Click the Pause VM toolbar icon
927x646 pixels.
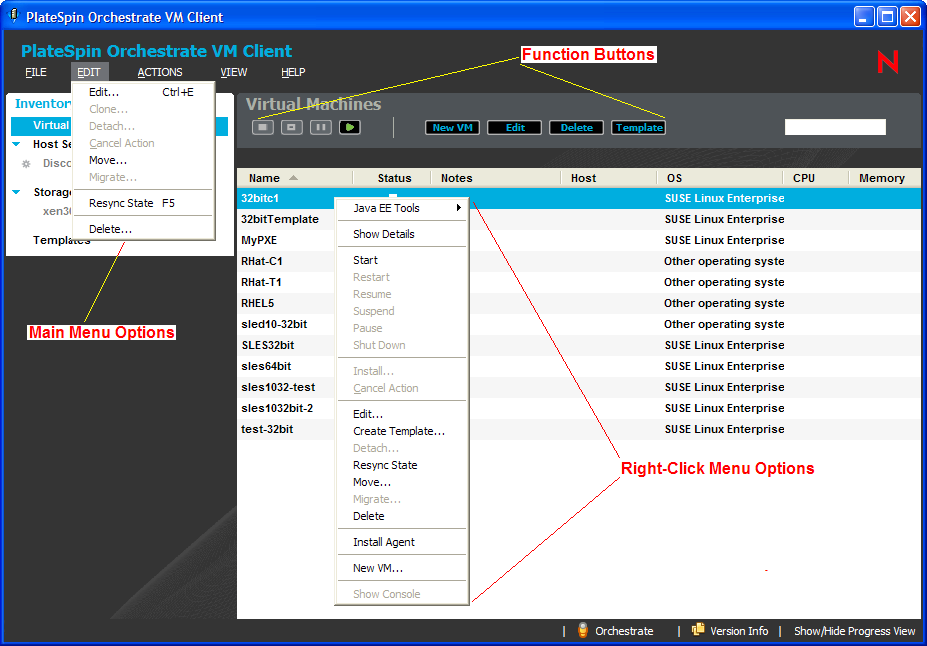pos(321,127)
